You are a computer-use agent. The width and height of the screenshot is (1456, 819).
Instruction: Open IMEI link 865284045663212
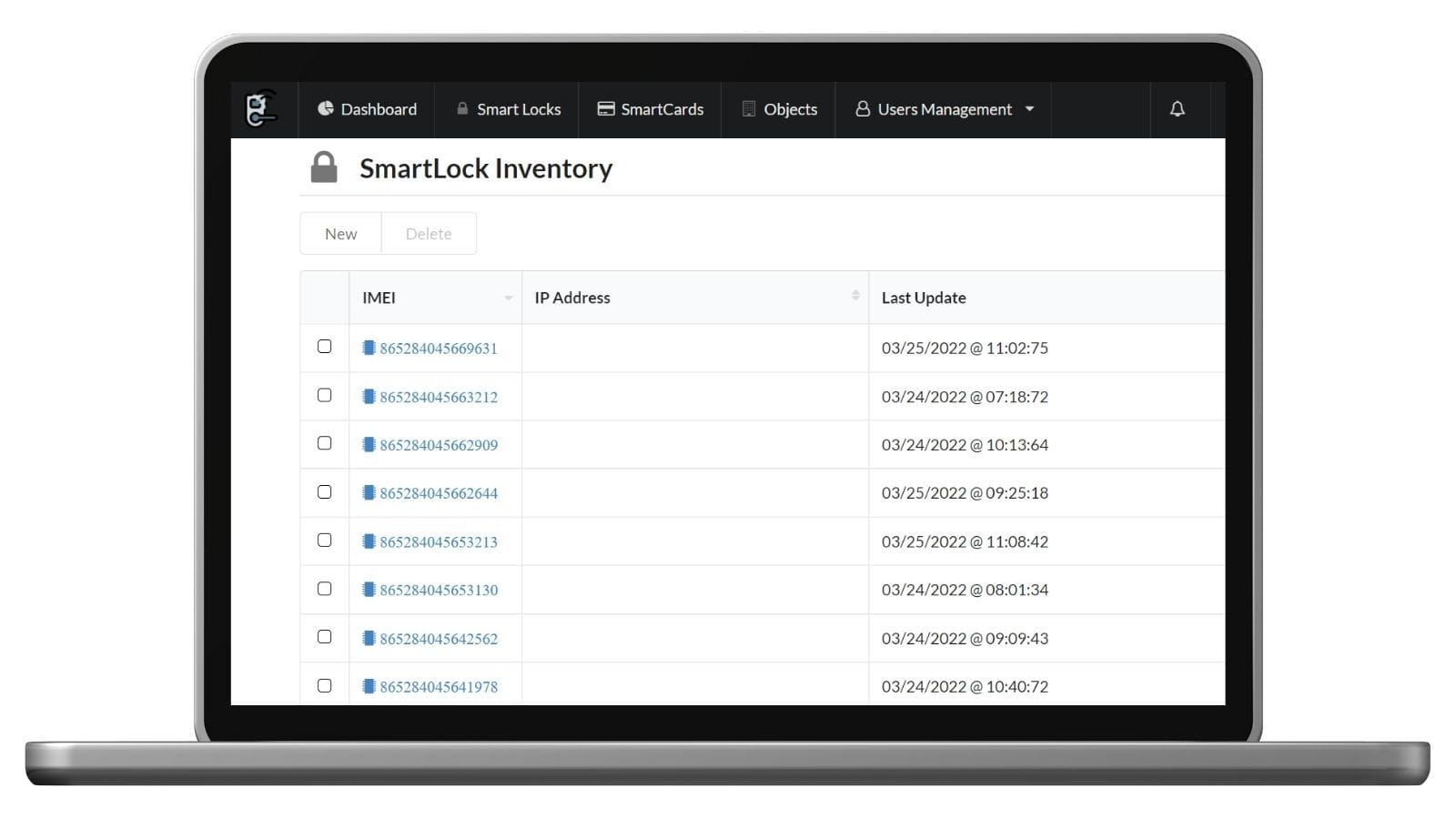point(439,397)
